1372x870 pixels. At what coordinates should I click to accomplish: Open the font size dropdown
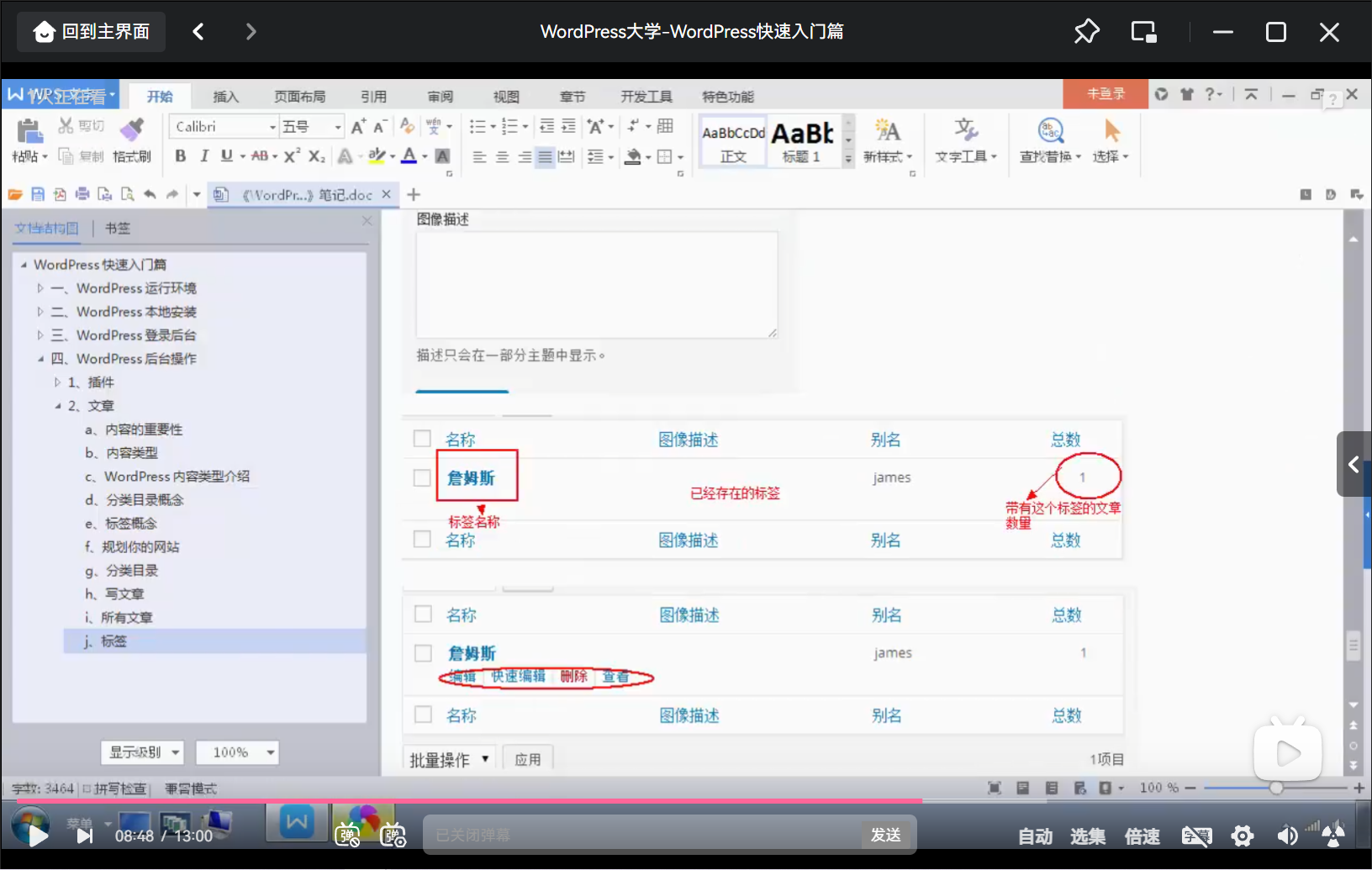(338, 127)
